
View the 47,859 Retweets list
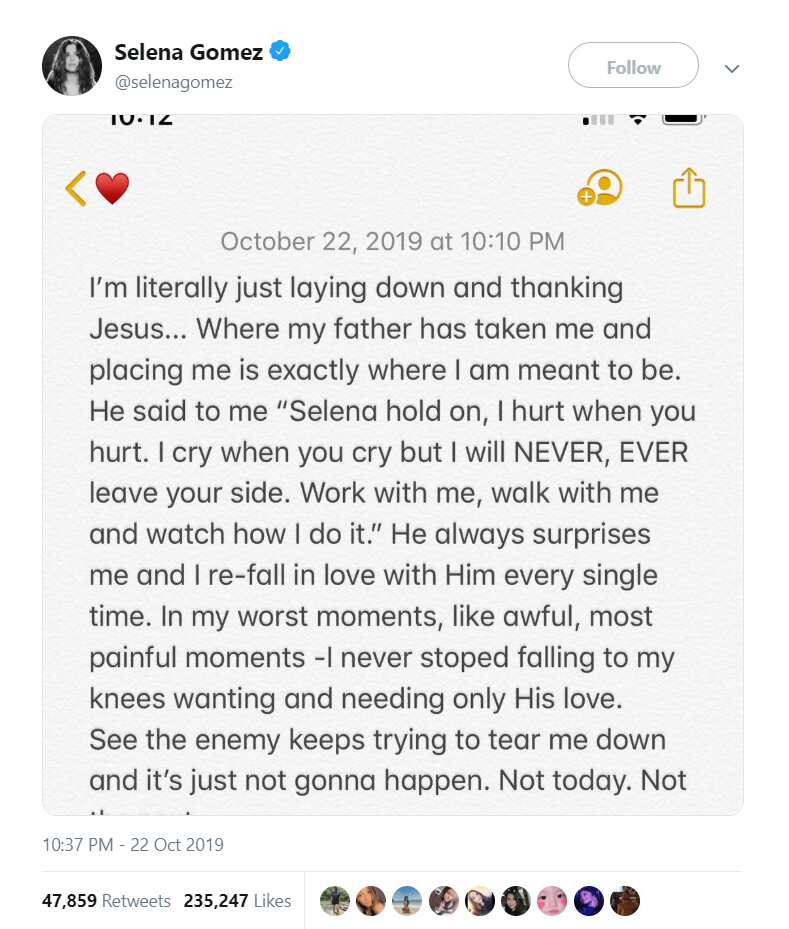click(106, 901)
